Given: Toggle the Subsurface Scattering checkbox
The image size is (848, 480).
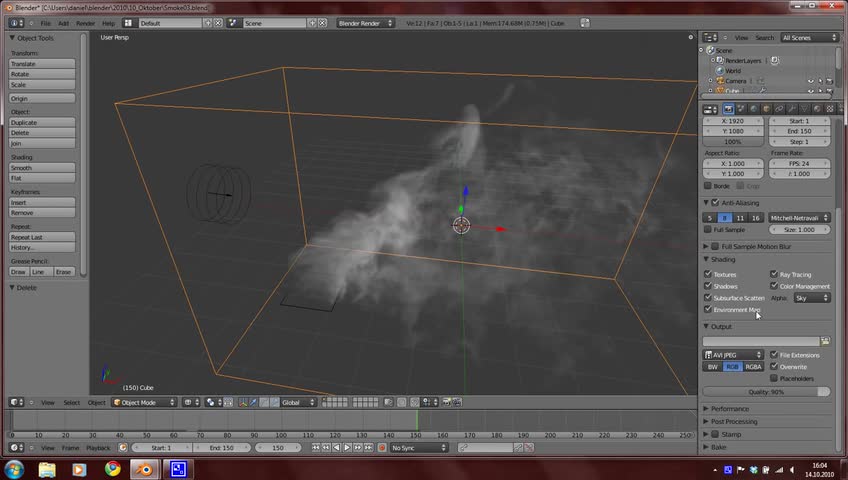Looking at the screenshot, I should coord(708,297).
